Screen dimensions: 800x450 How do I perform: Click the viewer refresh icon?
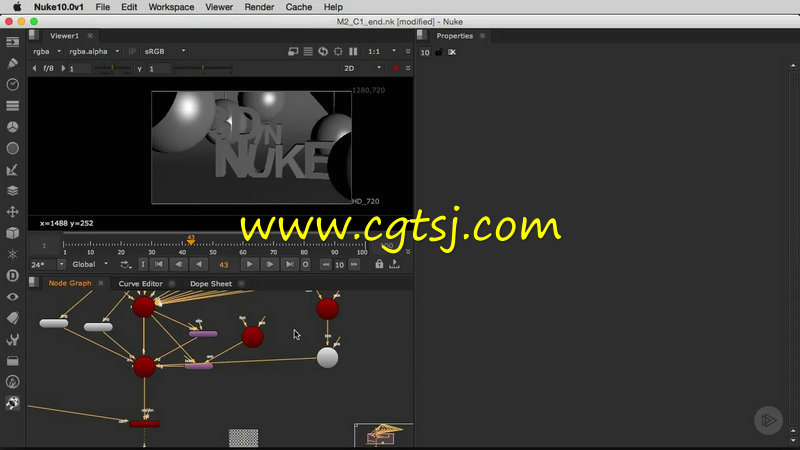[x=323, y=52]
